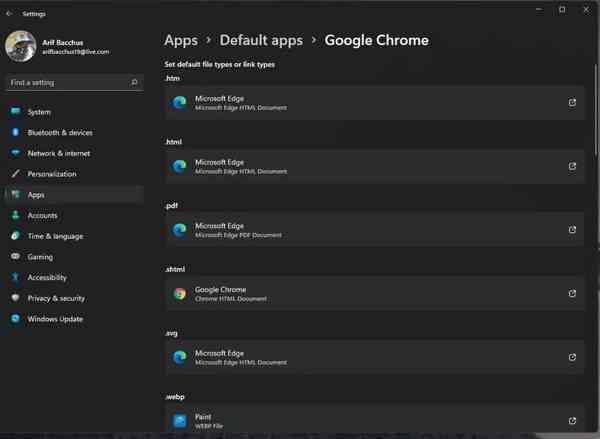
Task: Click the Privacy shield icon
Action: 15,297
